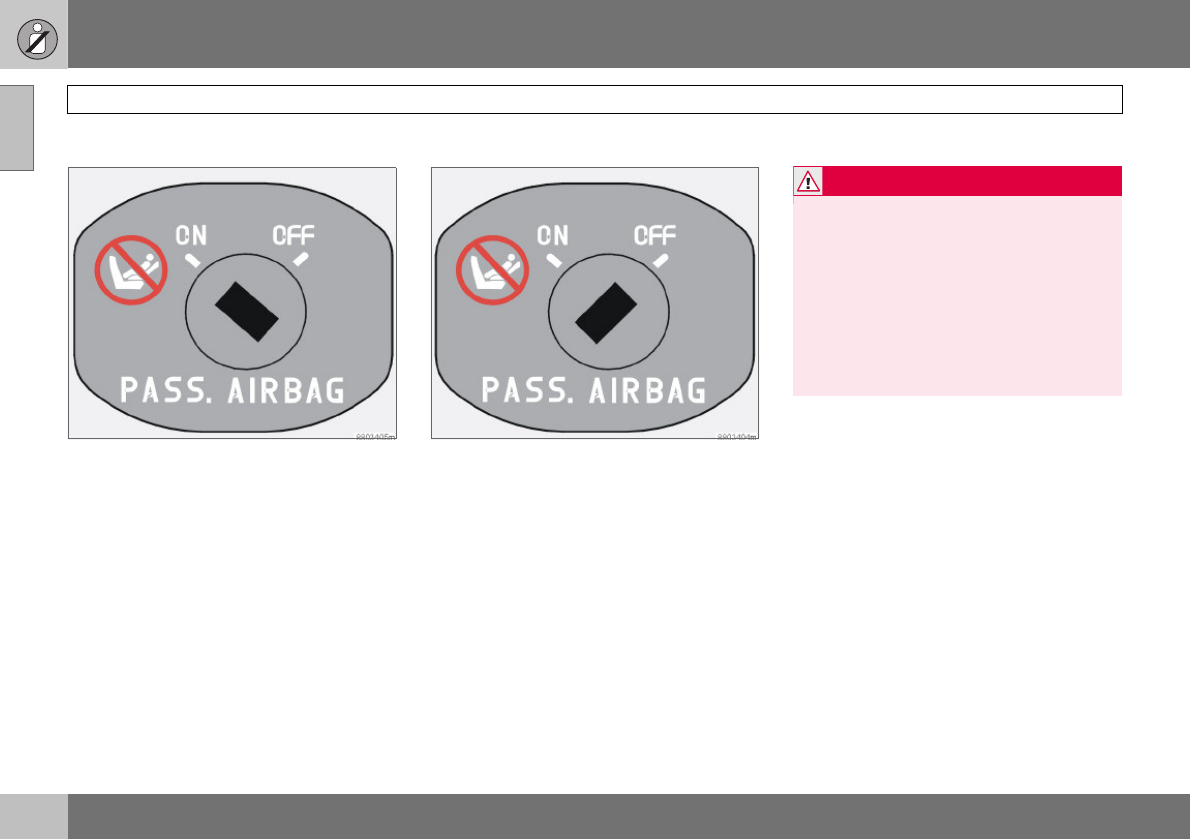This screenshot has height=840, width=1190.
Task: Click the light gray page number box
Action: point(33,816)
